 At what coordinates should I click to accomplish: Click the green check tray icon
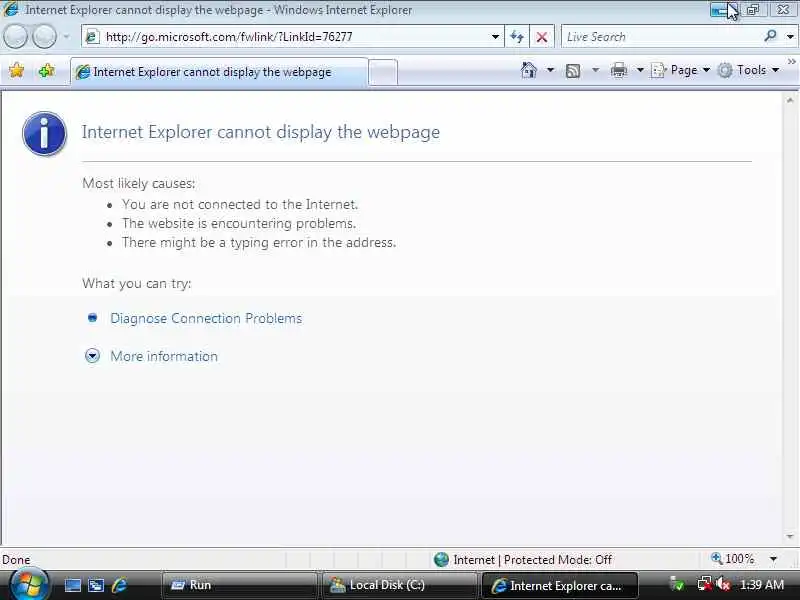pyautogui.click(x=677, y=584)
